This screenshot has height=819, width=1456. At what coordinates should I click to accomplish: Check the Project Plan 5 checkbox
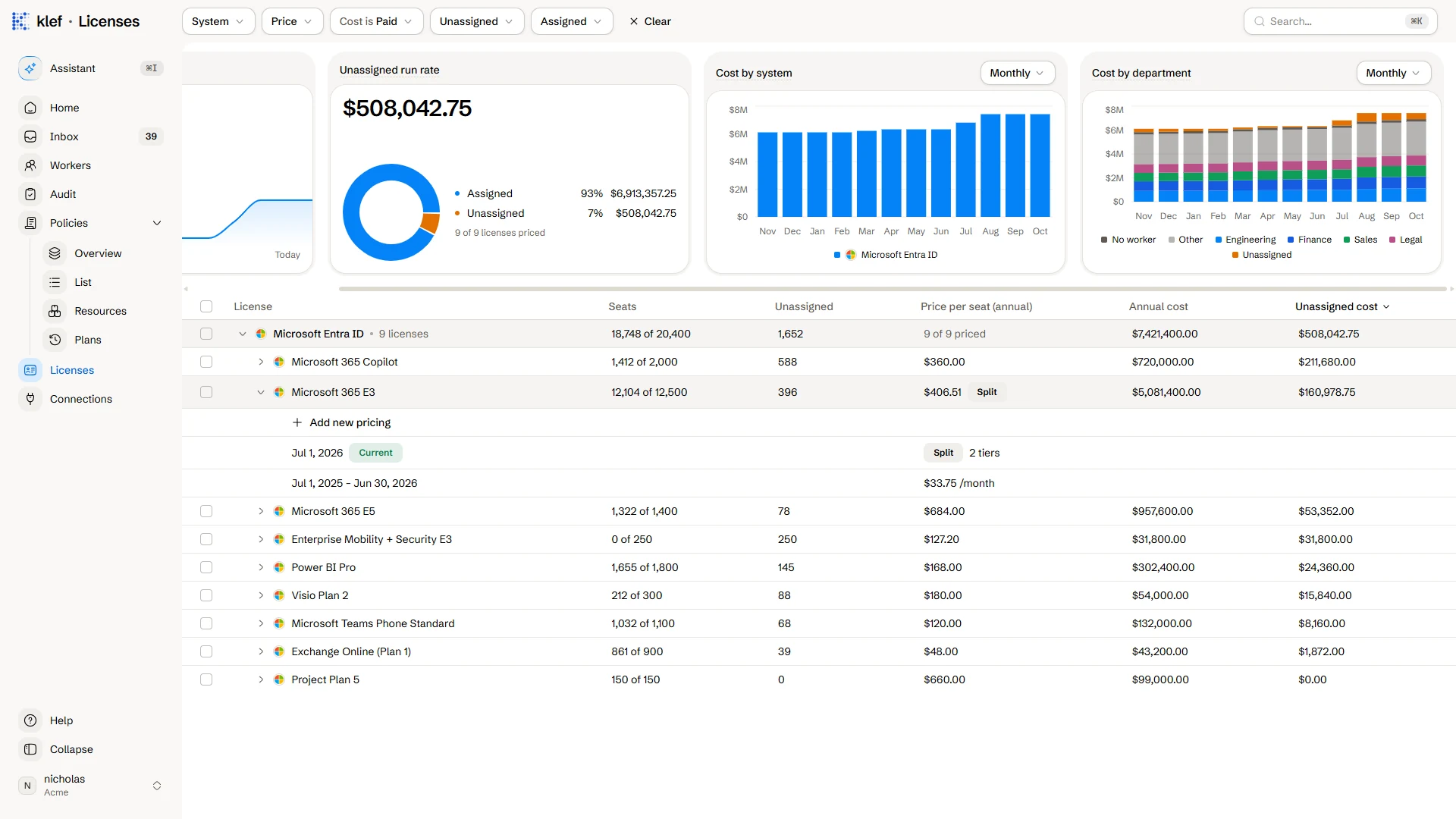pos(206,679)
